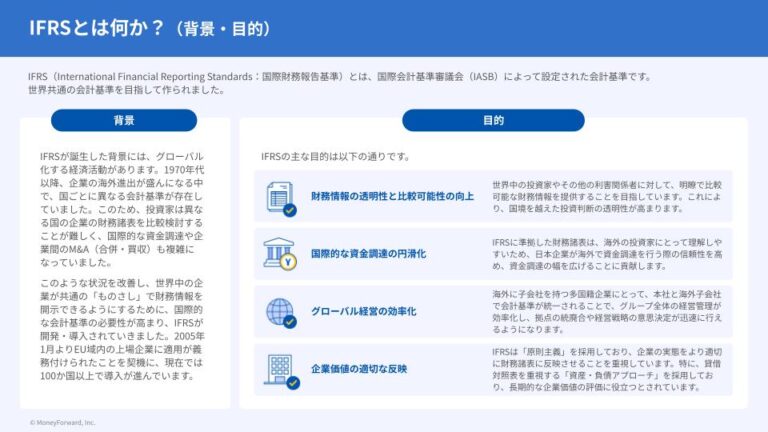Click the slide title IFRSとは何か？
This screenshot has height=432, width=768.
click(96, 28)
